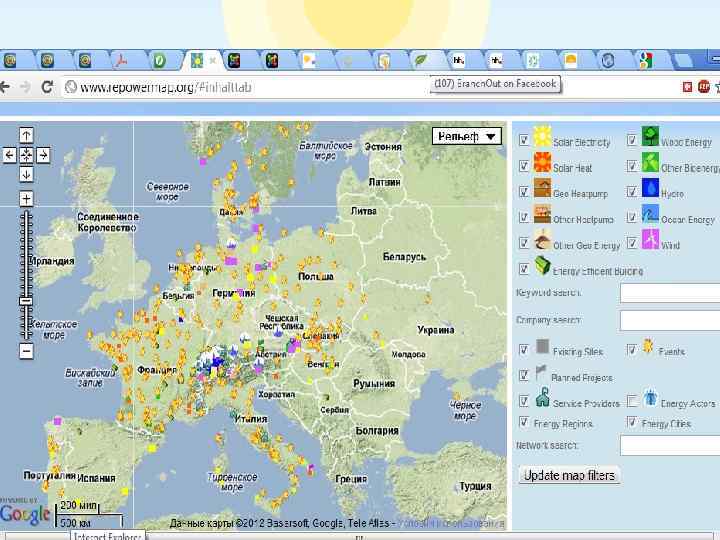This screenshot has width=720, height=540.
Task: Focus the Keyword search field
Action: pos(669,293)
